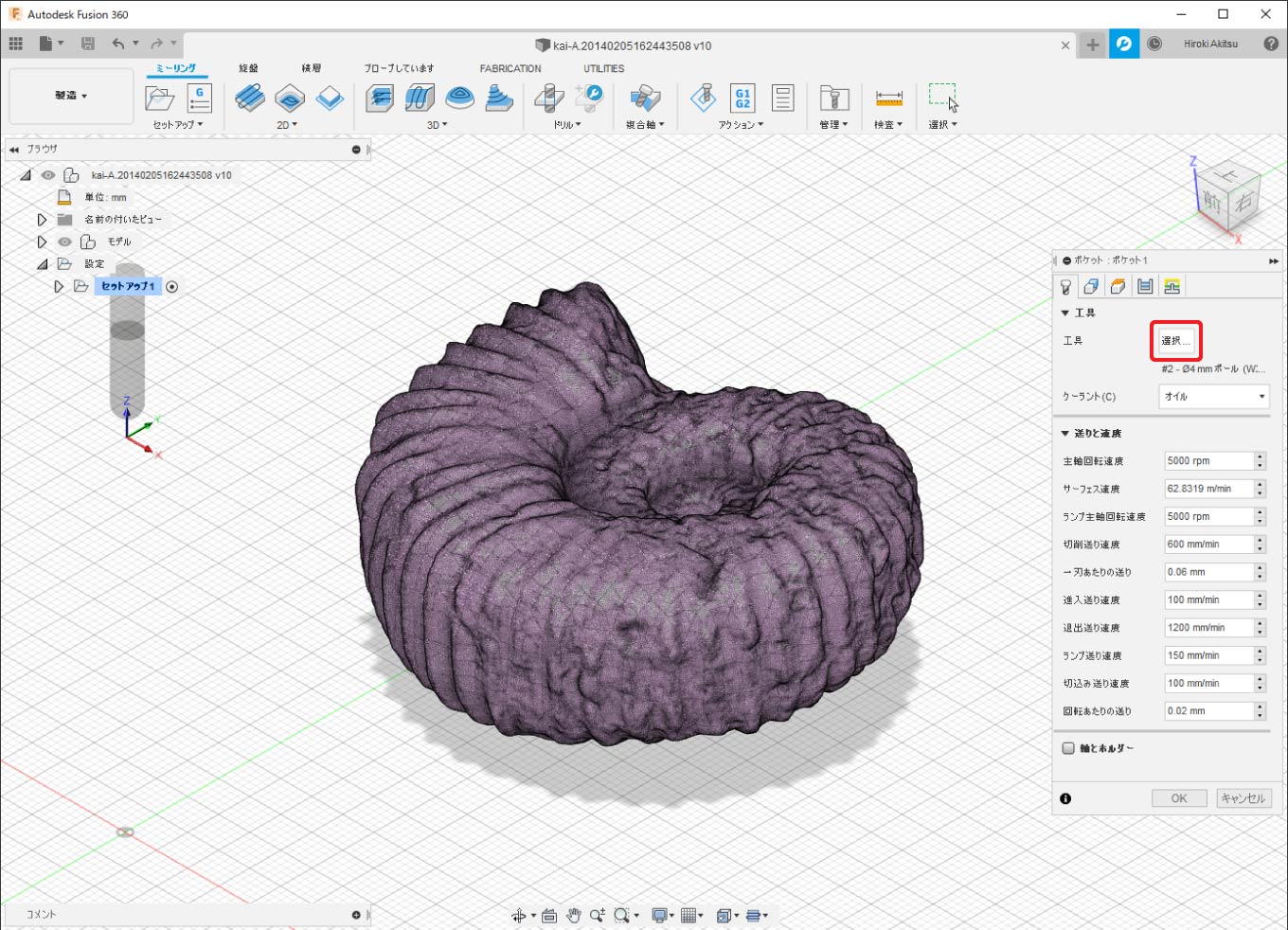Expand the 名前の付いたビュー tree node
This screenshot has width=1288, height=930.
coord(42,220)
